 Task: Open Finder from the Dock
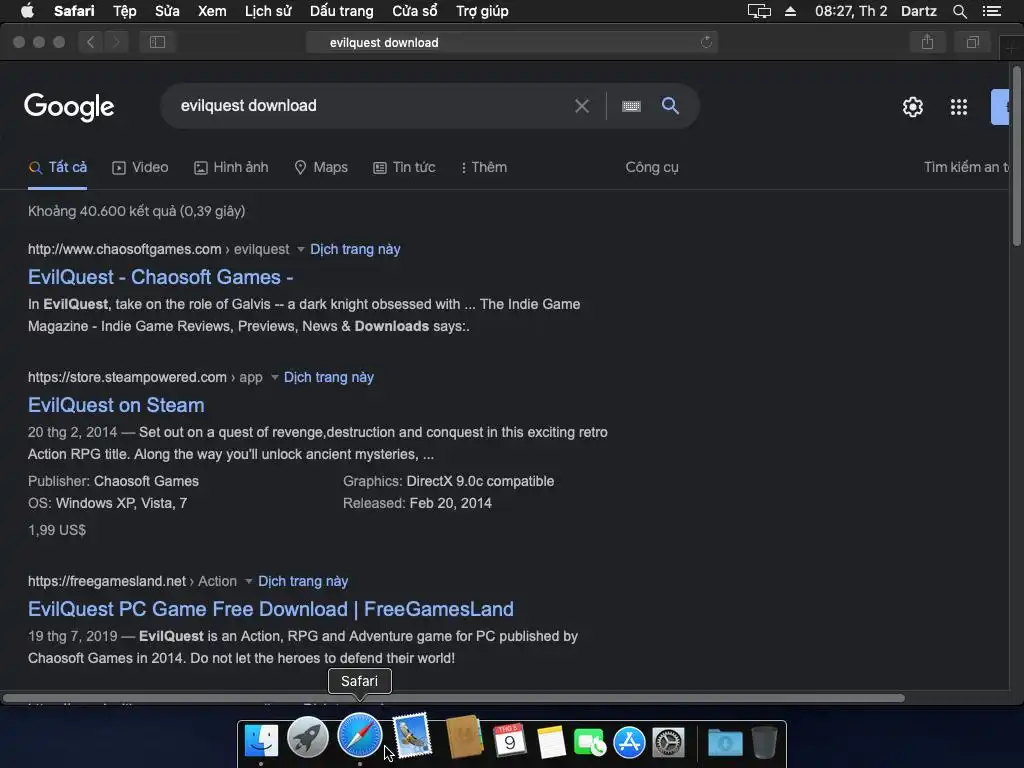click(261, 741)
